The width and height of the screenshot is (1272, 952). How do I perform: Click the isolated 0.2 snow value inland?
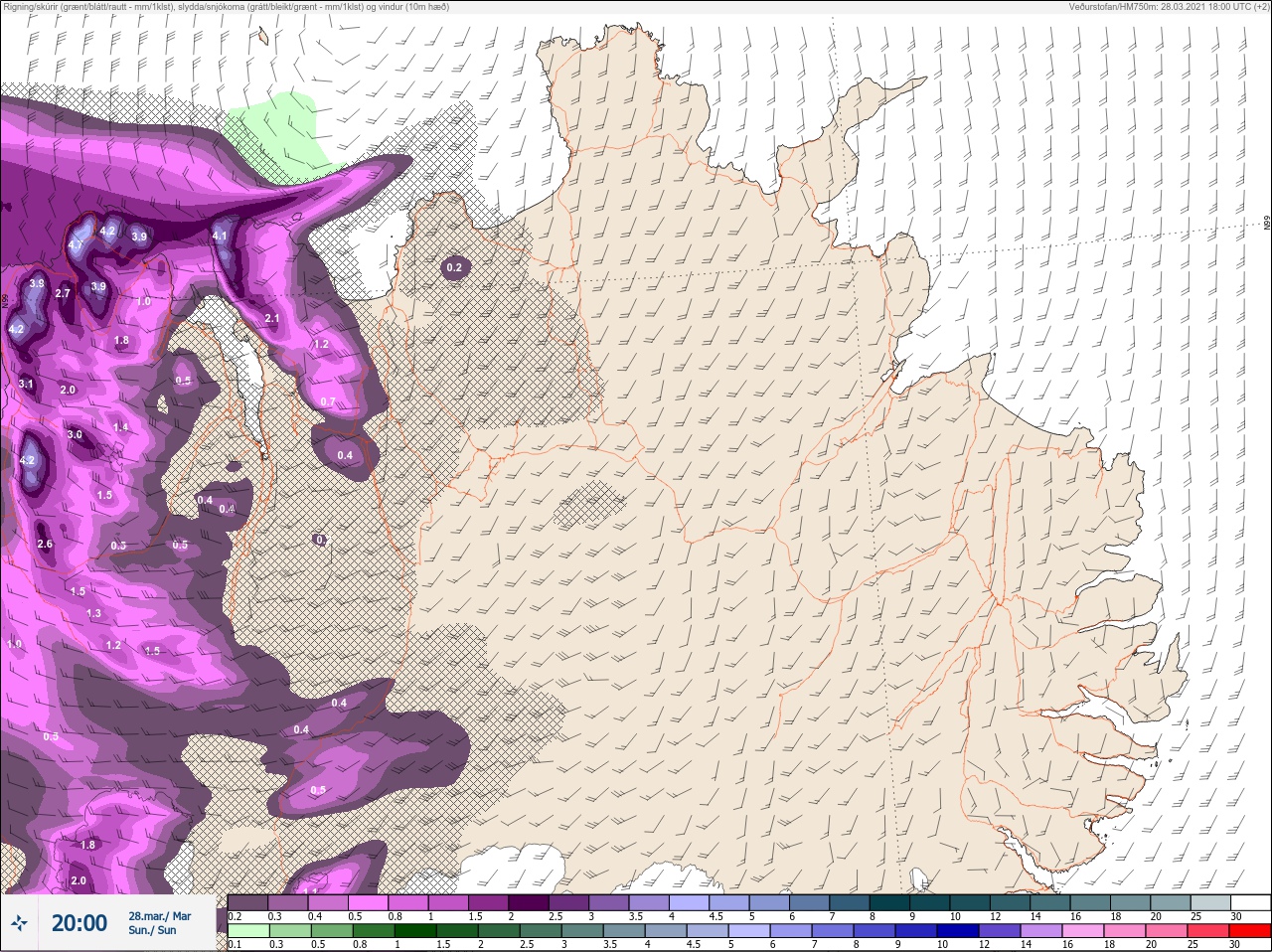pyautogui.click(x=454, y=267)
